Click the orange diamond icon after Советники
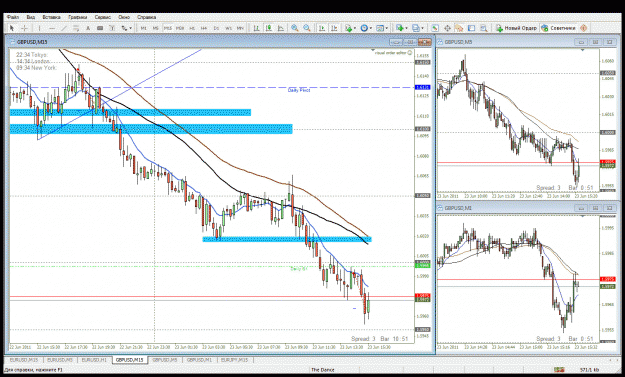Viewport: 625px width, 377px height. point(583,28)
